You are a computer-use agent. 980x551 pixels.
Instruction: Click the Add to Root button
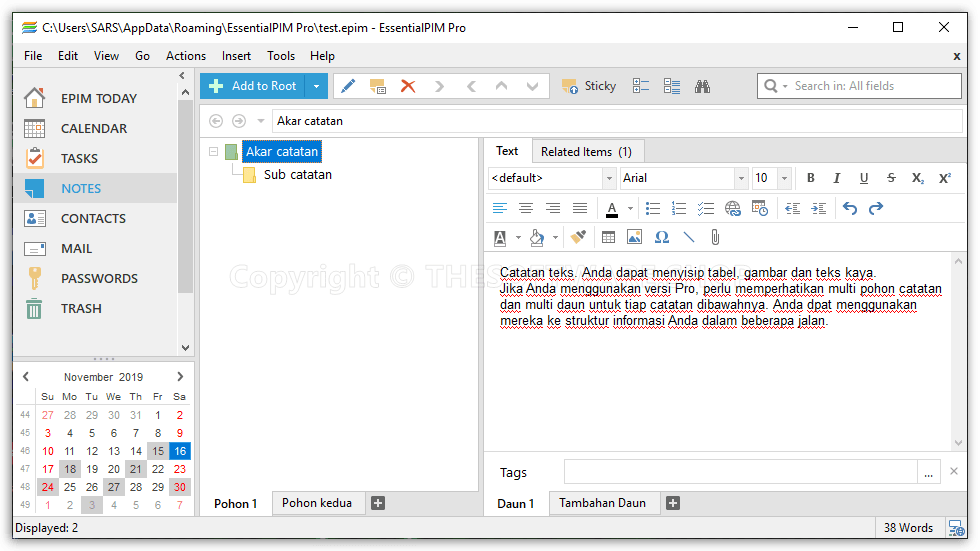pyautogui.click(x=253, y=86)
